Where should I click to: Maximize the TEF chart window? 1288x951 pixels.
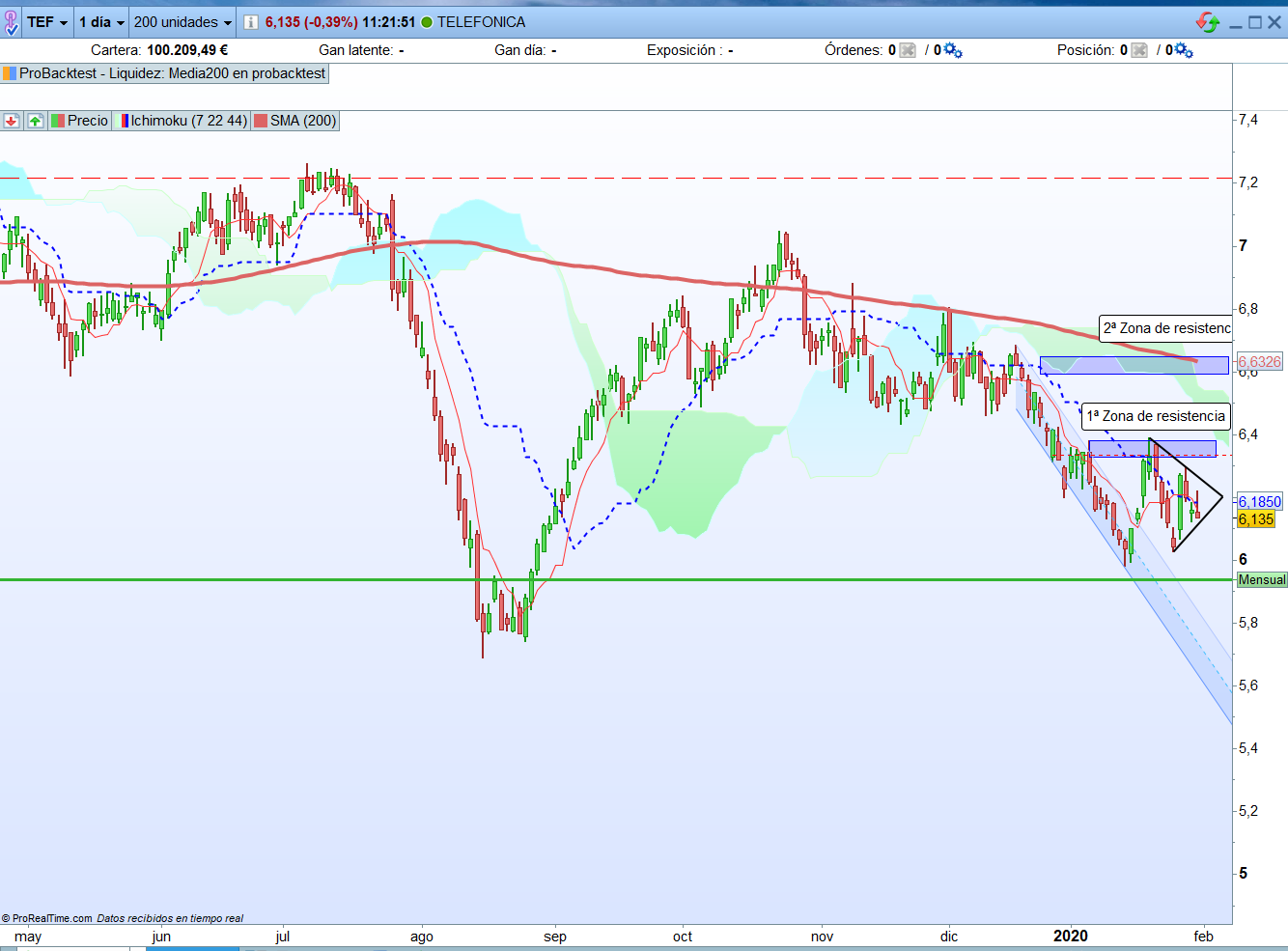tap(1255, 22)
